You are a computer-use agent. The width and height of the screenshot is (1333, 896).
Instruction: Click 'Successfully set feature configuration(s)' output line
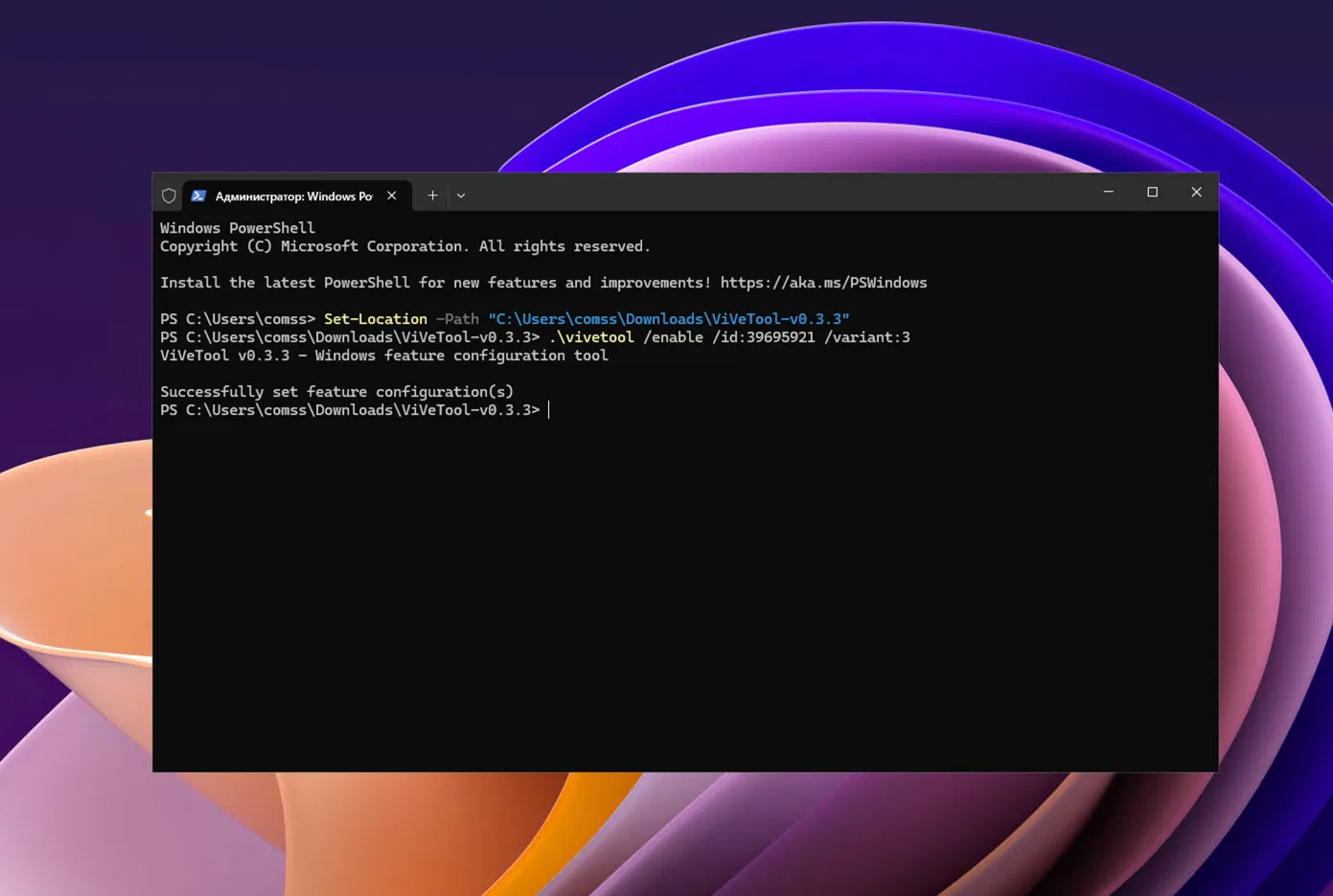click(336, 392)
